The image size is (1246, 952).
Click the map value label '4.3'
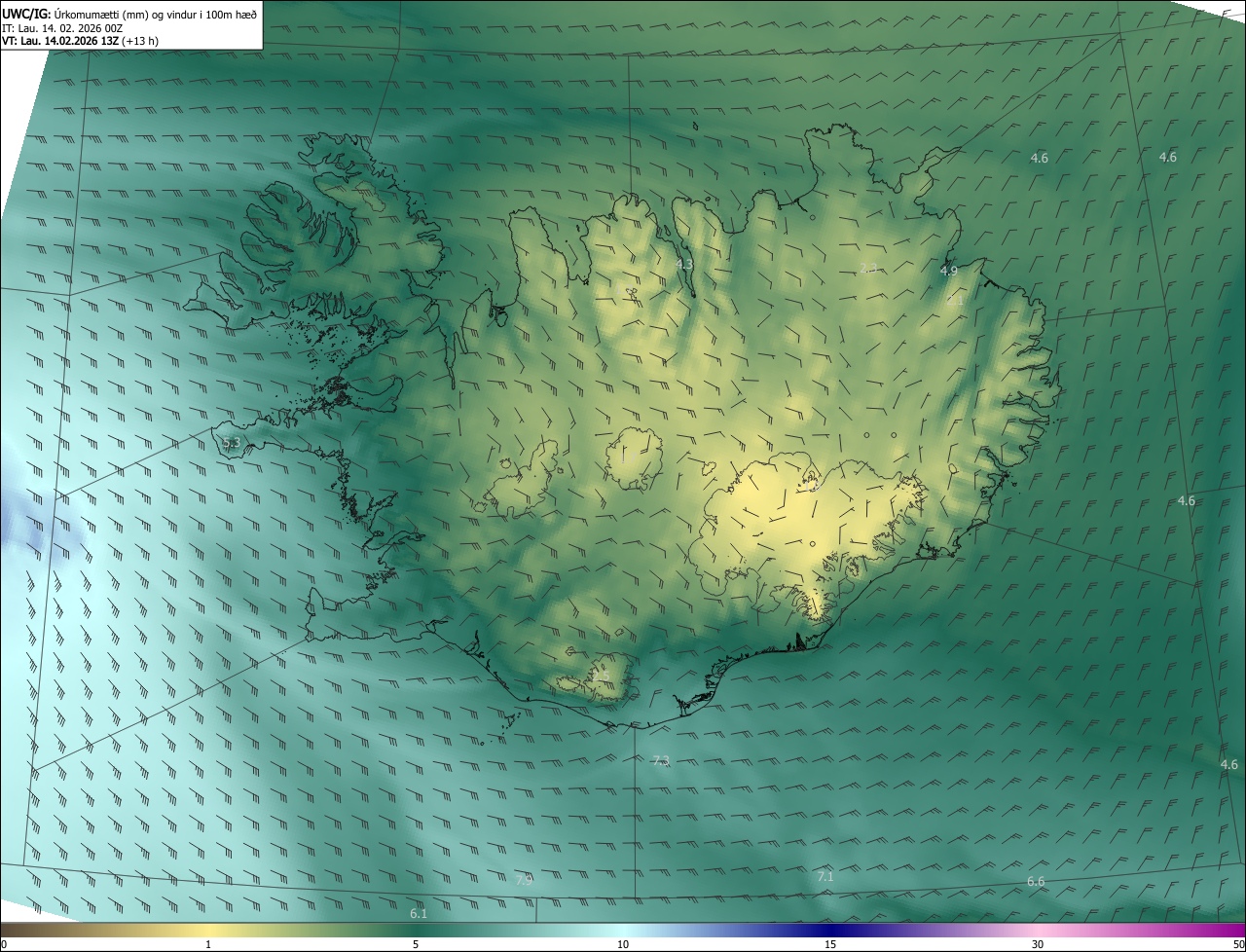coord(684,264)
